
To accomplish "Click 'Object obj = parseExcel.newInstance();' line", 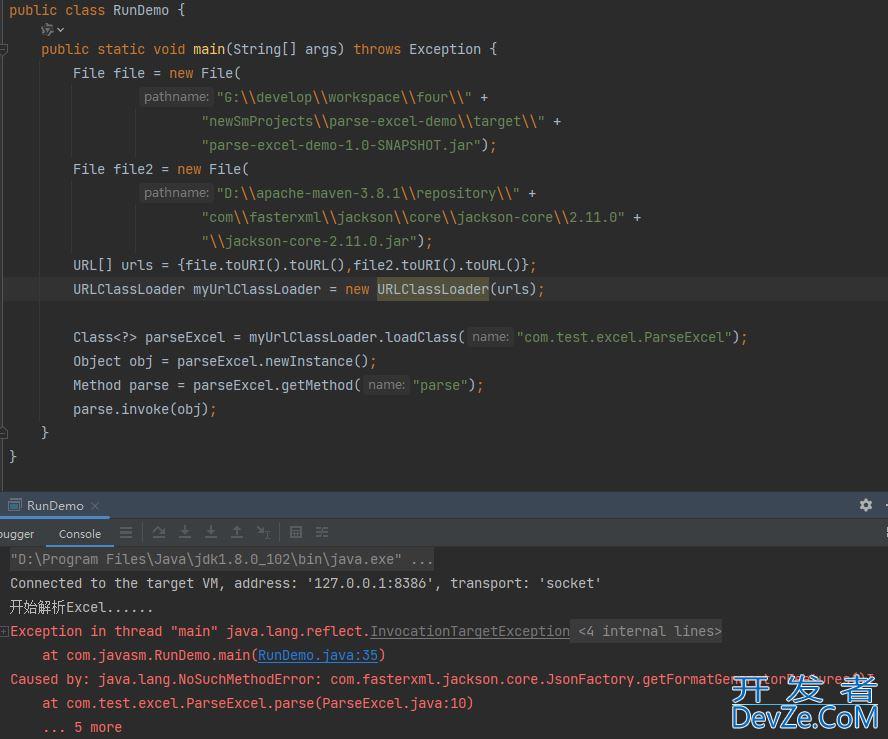I will click(x=224, y=361).
